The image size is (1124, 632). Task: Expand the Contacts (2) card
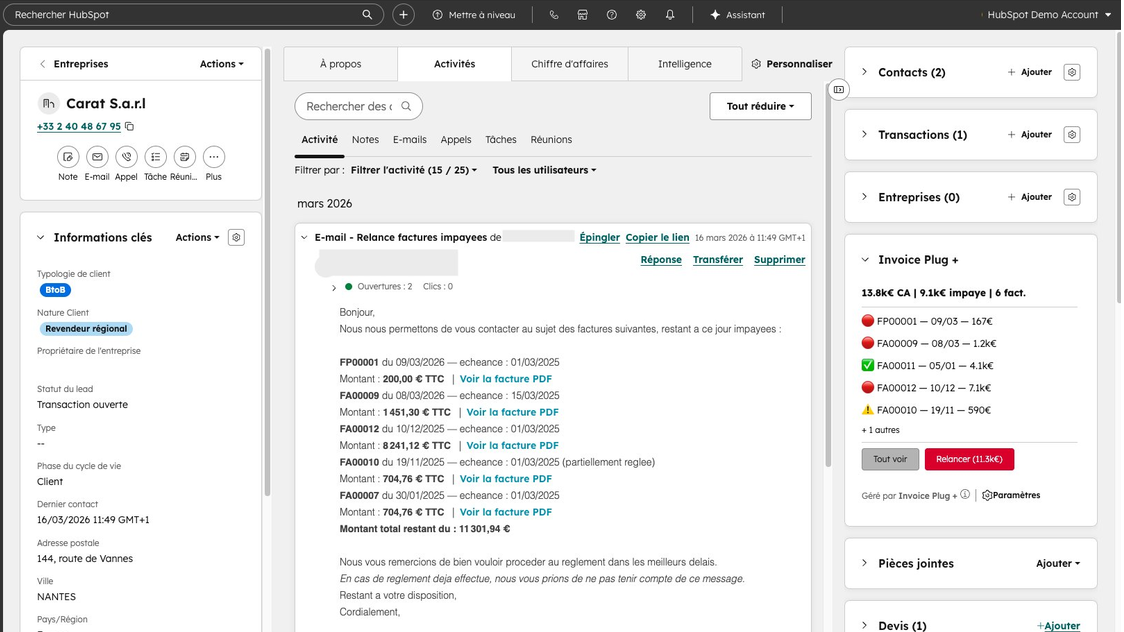pos(865,72)
